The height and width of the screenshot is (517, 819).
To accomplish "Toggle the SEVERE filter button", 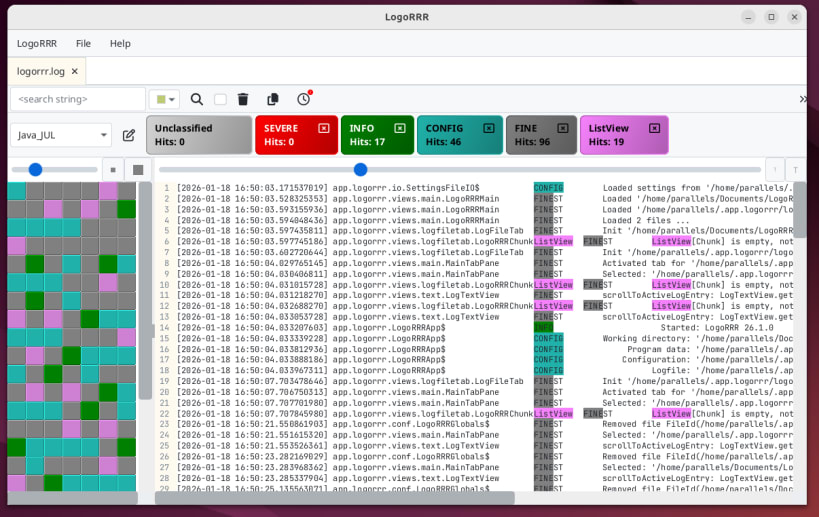I will 296,135.
